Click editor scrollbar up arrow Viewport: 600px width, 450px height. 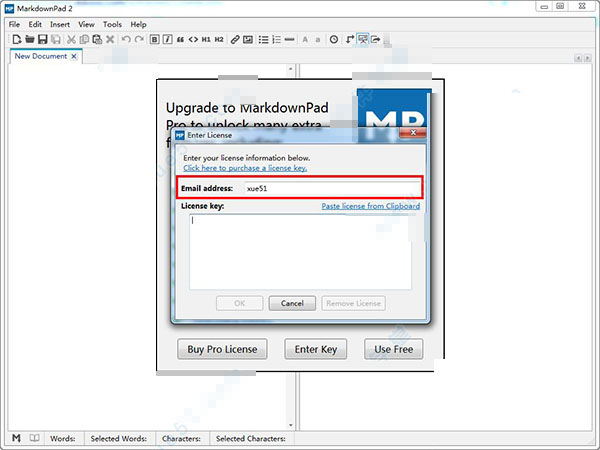pos(290,69)
